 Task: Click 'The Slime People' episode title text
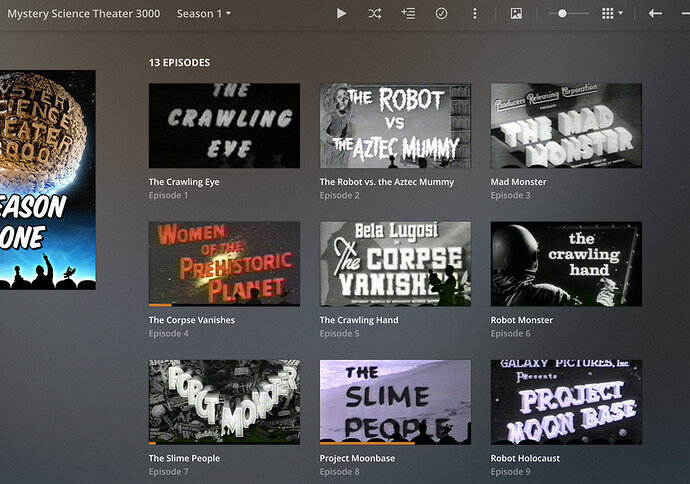[184, 458]
